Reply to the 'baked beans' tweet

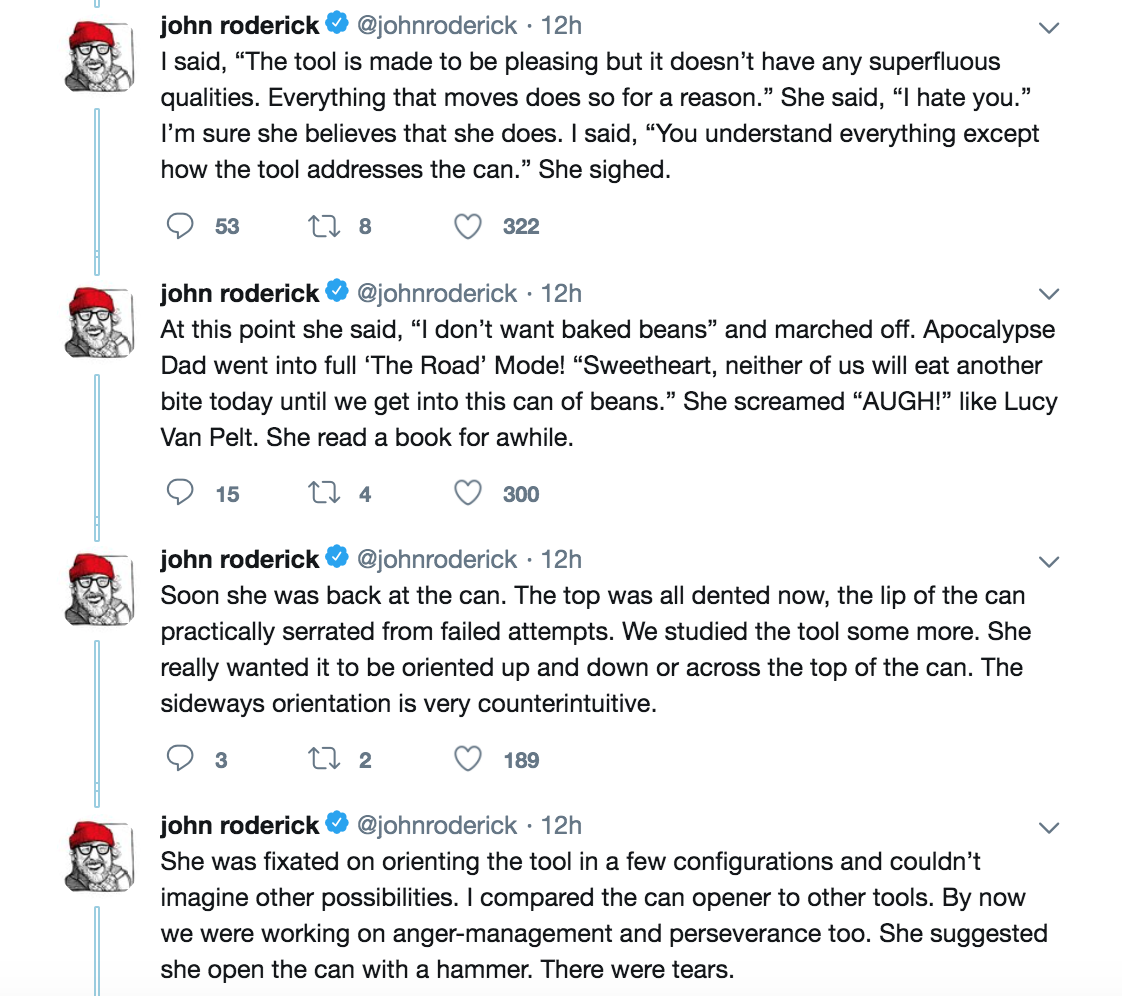tap(180, 493)
